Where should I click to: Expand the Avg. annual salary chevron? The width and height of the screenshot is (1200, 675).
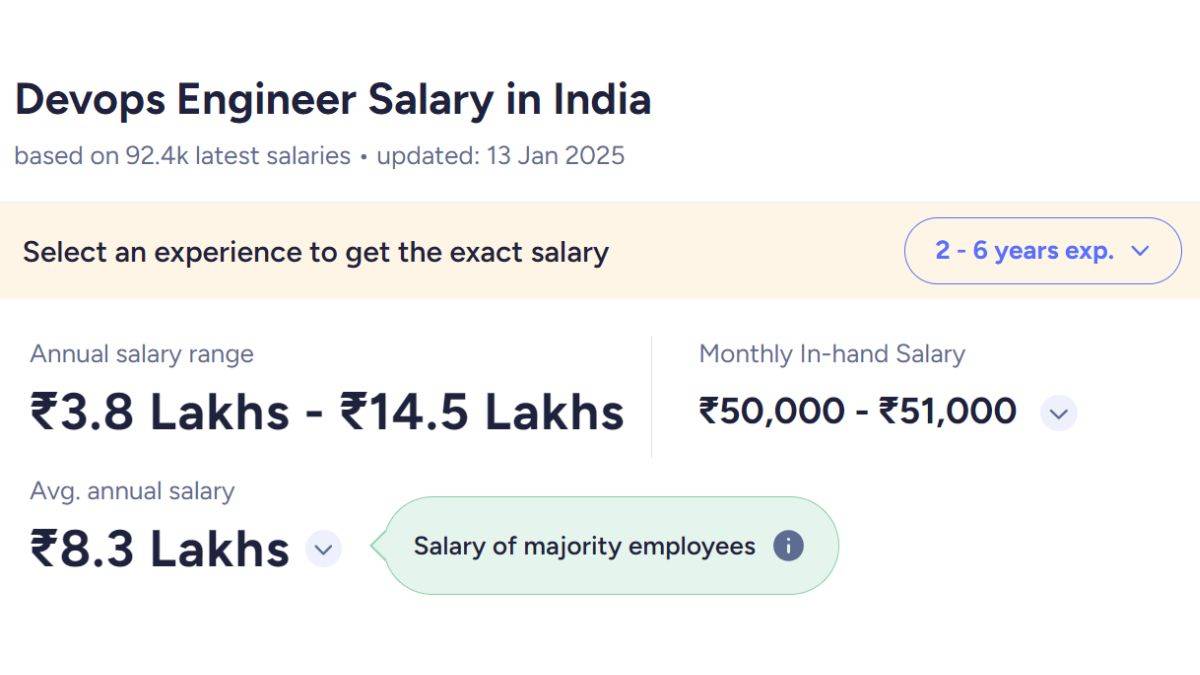click(x=322, y=549)
